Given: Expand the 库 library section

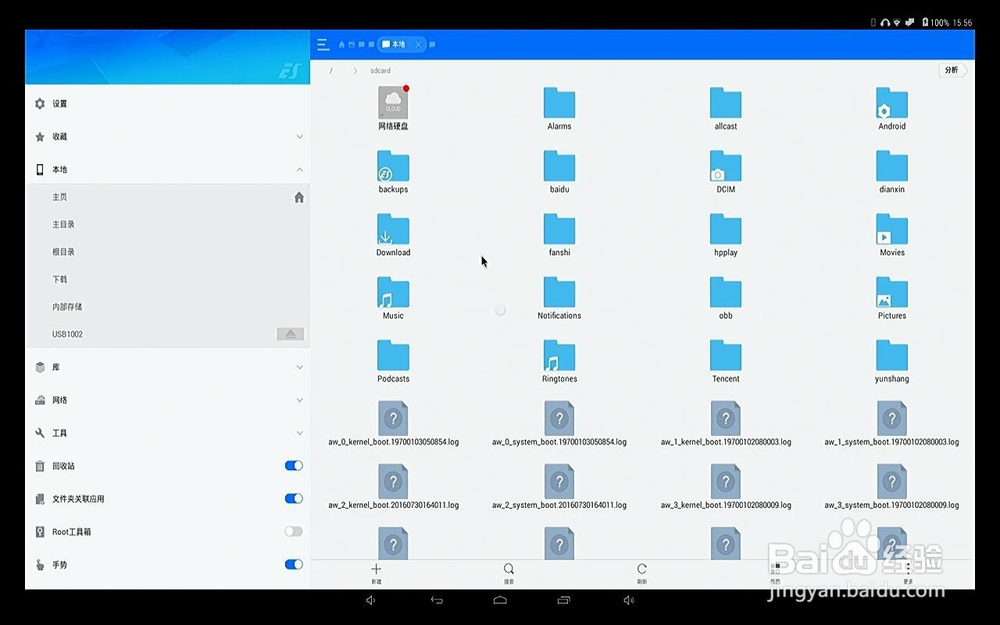Looking at the screenshot, I should tap(299, 367).
